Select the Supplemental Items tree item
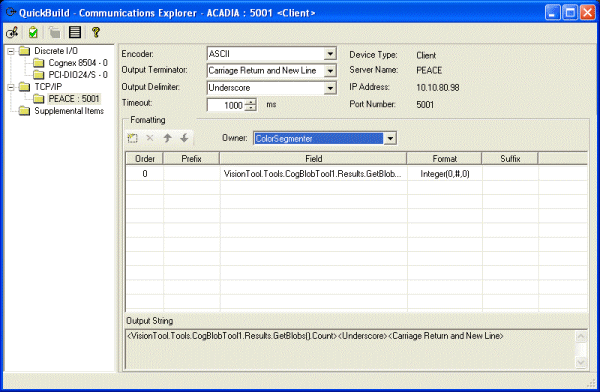 point(69,111)
